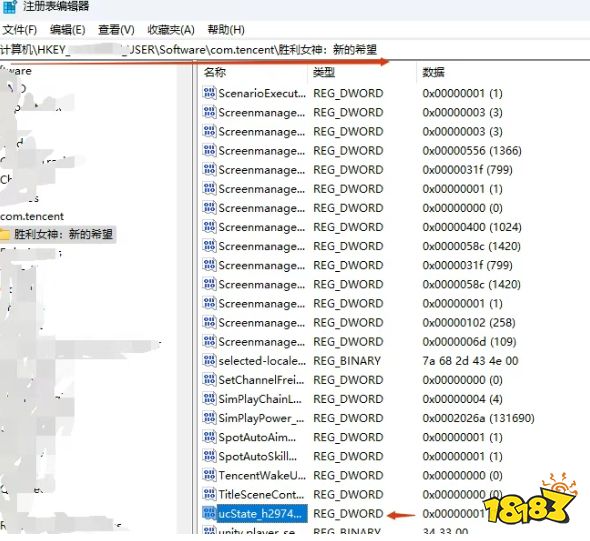
Task: Click the TitleSceneCont... value icon
Action: pyautogui.click(x=209, y=494)
